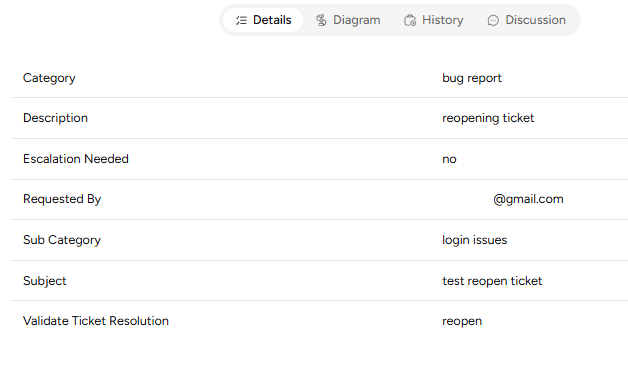Click the Details list icon

coord(241,20)
